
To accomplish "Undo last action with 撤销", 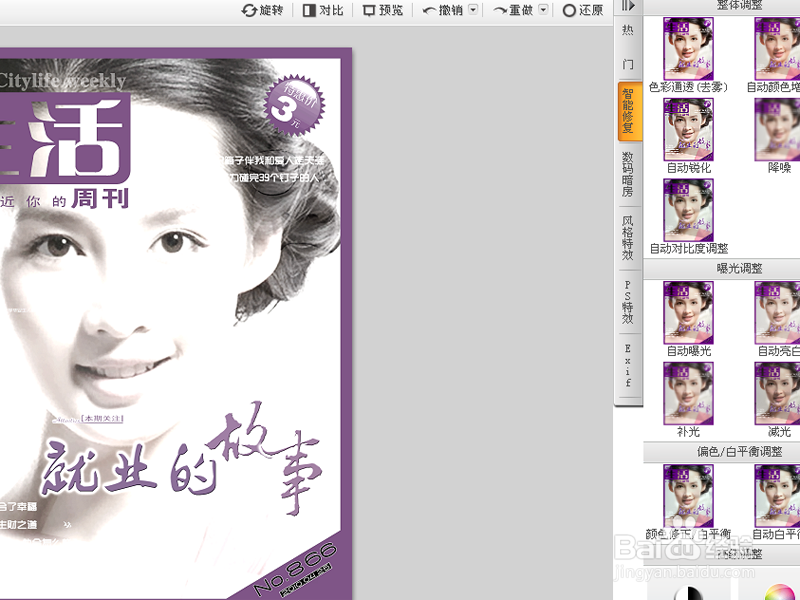I will click(x=443, y=10).
